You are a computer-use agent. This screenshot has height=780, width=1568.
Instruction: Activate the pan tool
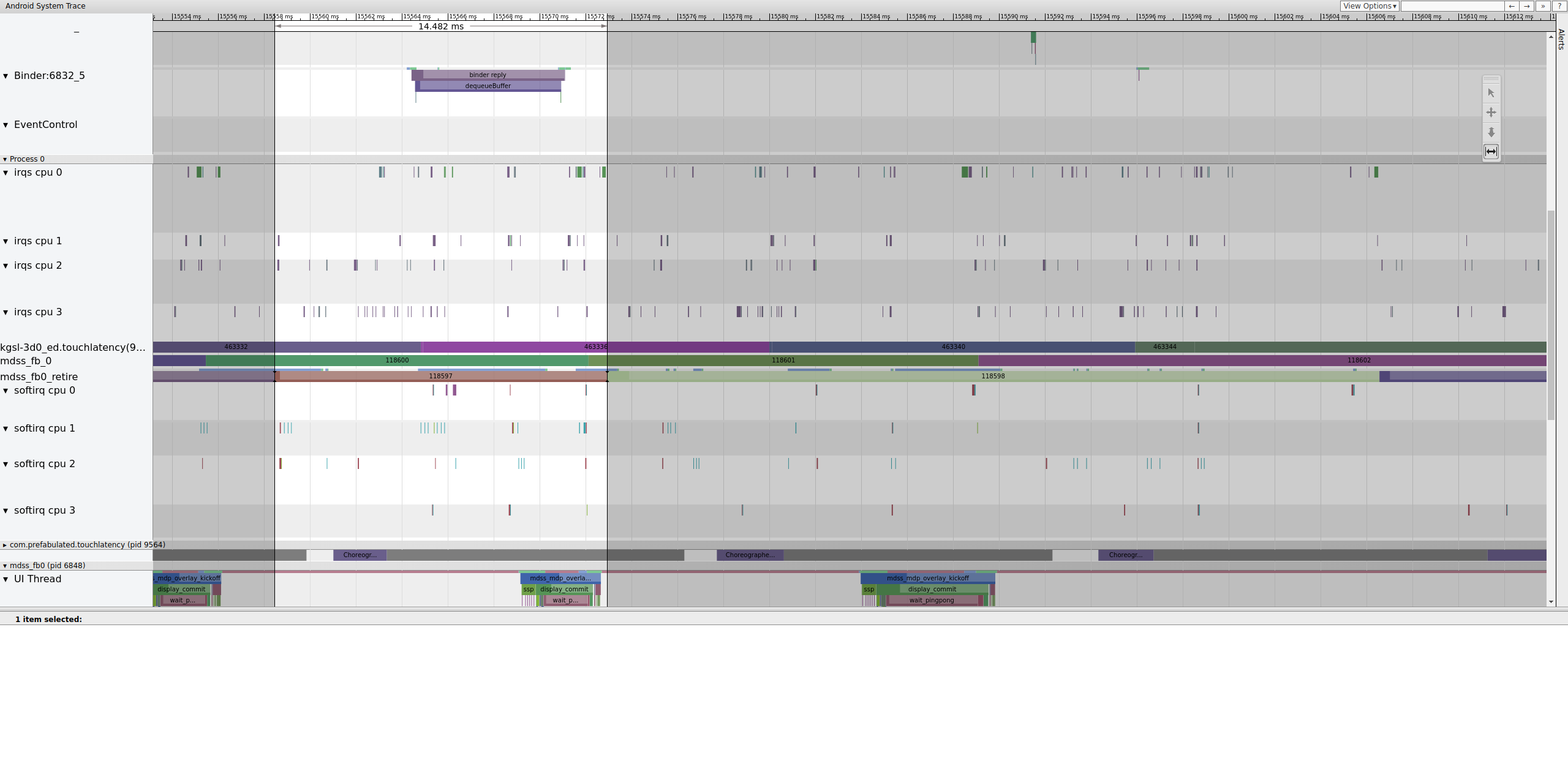tap(1491, 113)
